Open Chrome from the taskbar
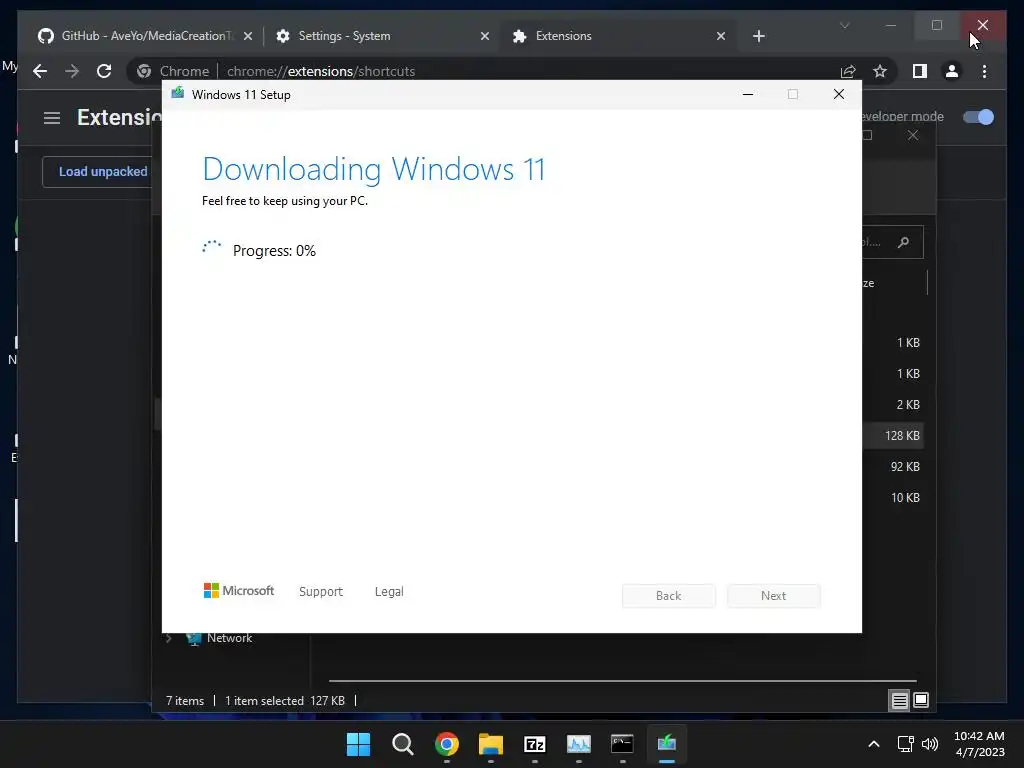This screenshot has height=768, width=1024. click(447, 744)
